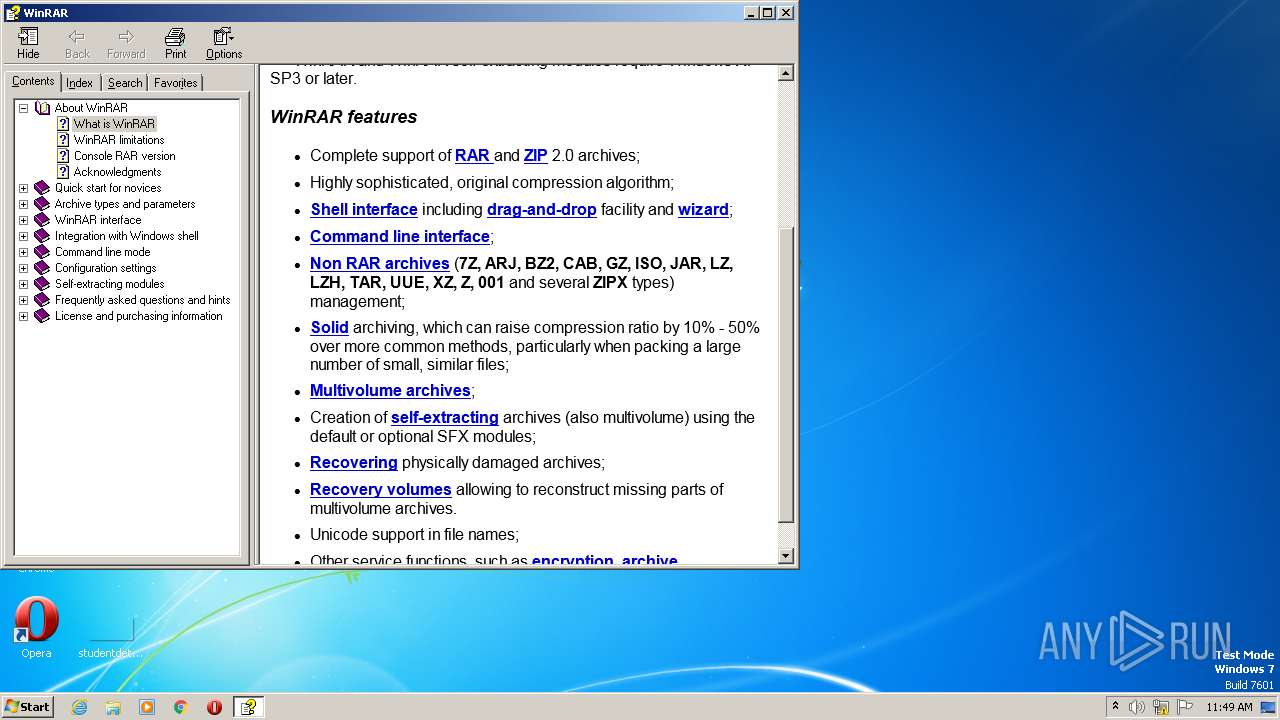Click the Command line mode book icon
The height and width of the screenshot is (720, 1280).
(x=42, y=252)
